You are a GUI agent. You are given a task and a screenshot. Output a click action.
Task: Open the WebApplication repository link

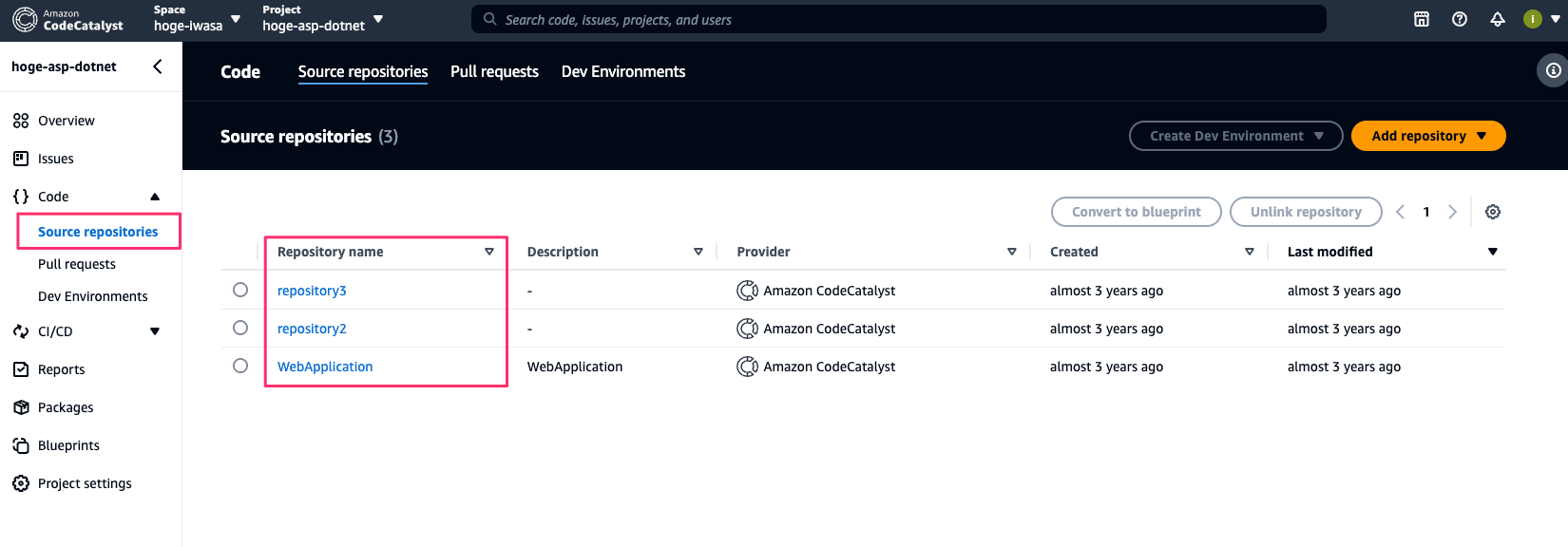pyautogui.click(x=325, y=367)
